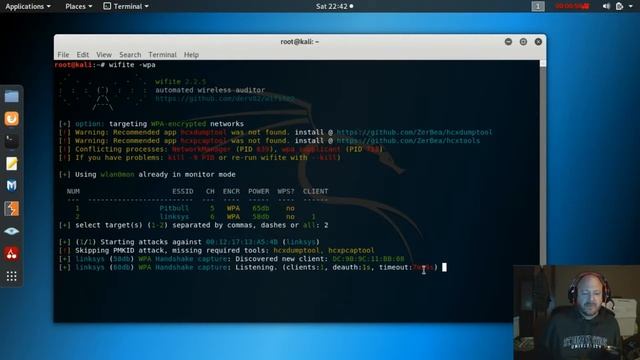
Task: Click the 'POWER' column header
Action: coord(258,191)
